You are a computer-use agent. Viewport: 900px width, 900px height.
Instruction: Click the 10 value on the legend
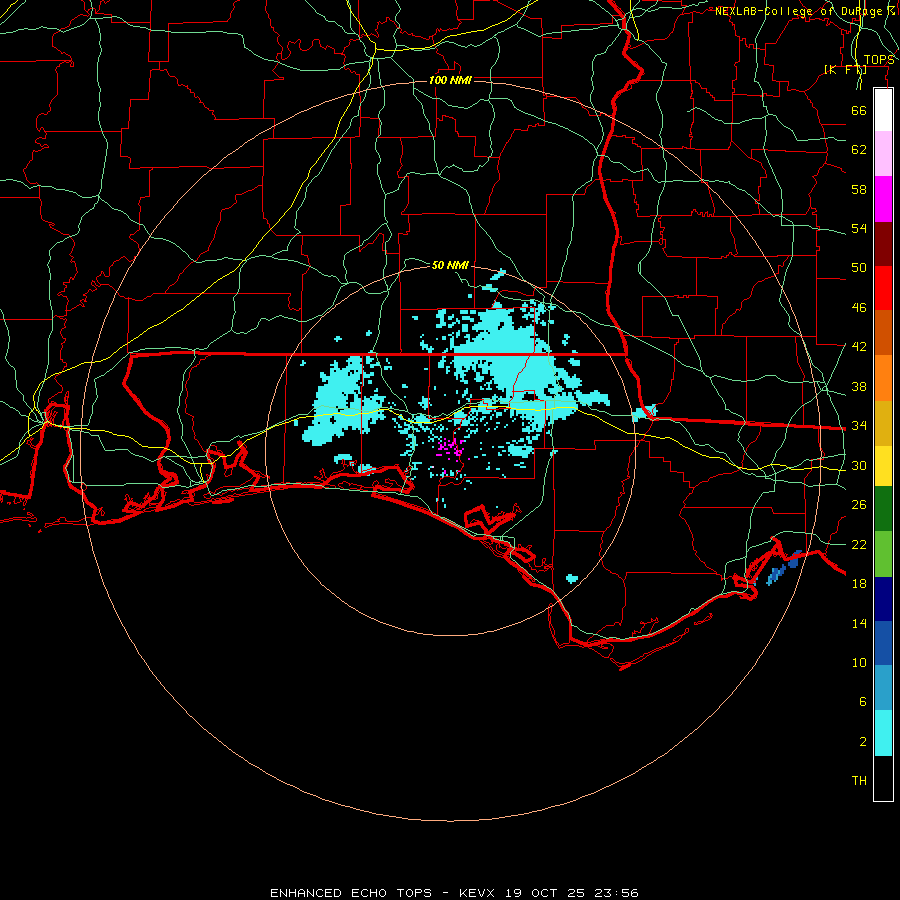[x=859, y=662]
